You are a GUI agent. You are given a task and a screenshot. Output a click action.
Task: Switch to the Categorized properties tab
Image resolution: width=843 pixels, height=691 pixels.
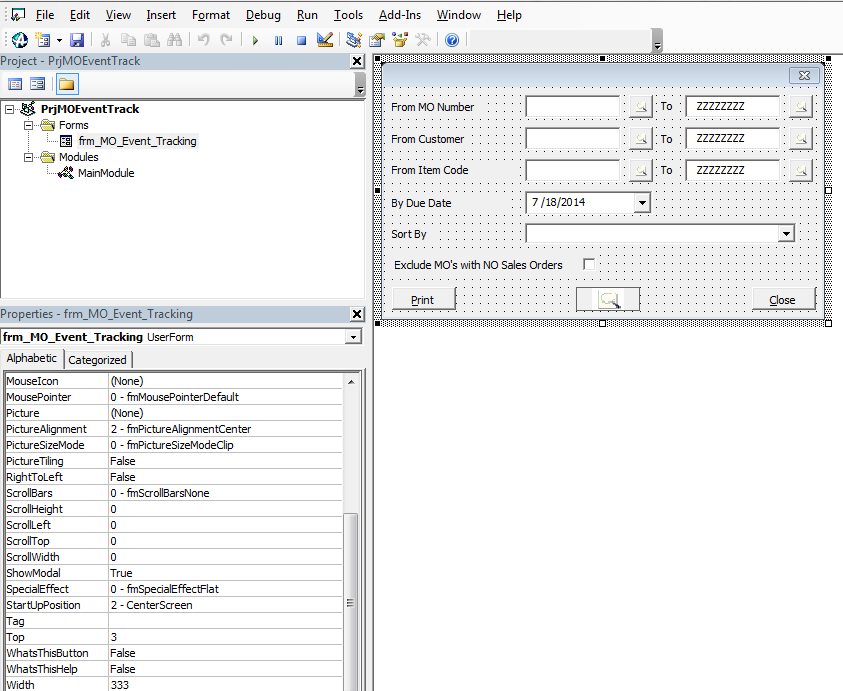97,360
